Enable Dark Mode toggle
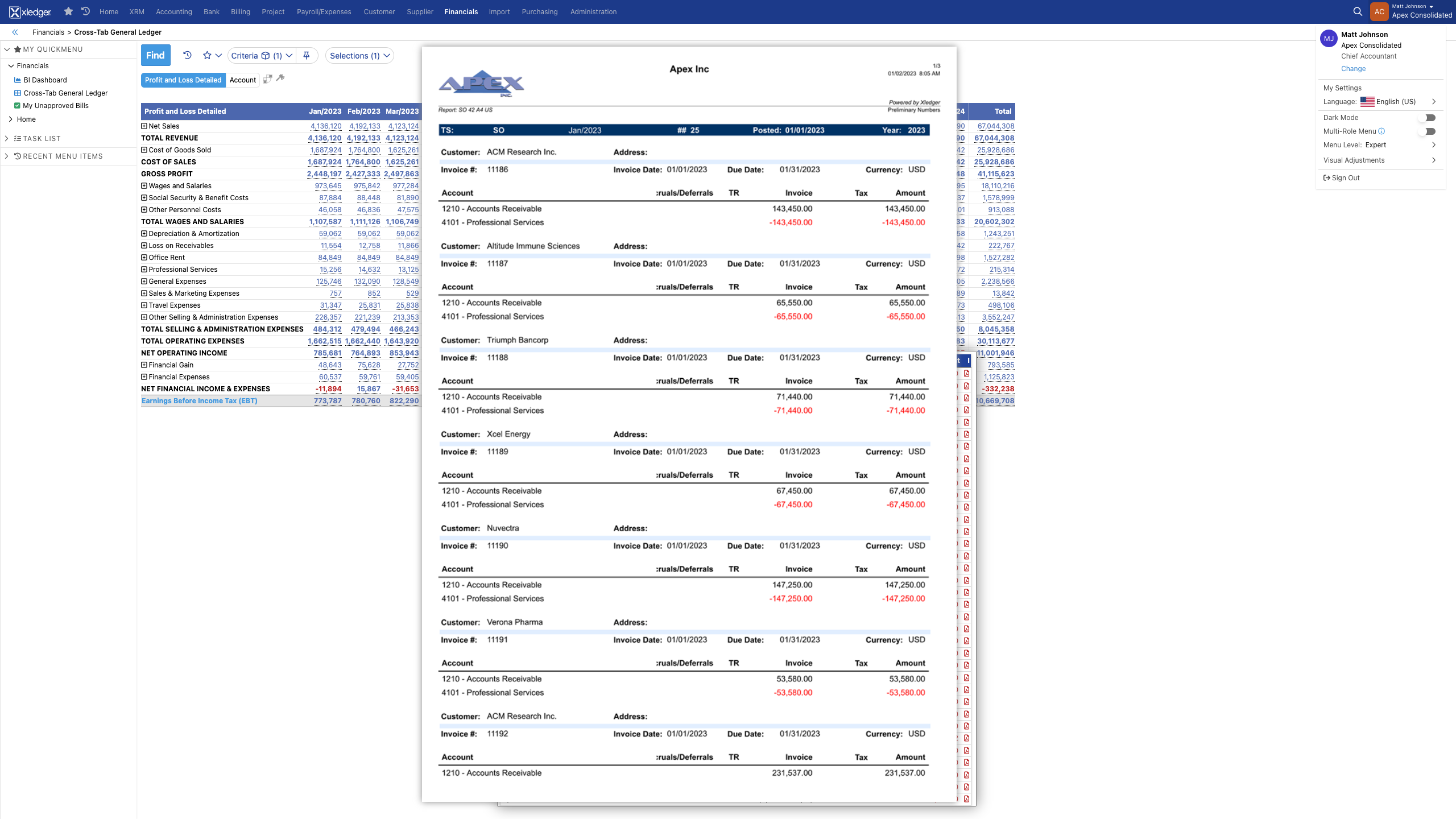 click(x=1428, y=118)
